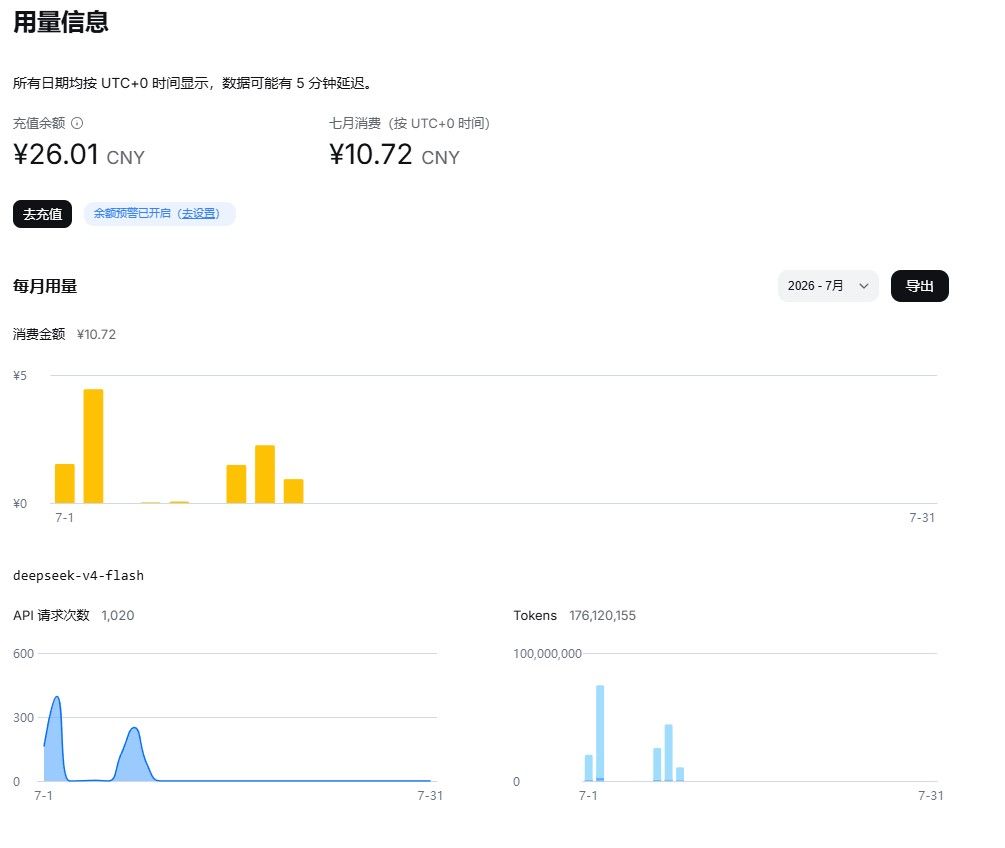
Task: Click the second peak of API requests curve
Action: [x=134, y=729]
